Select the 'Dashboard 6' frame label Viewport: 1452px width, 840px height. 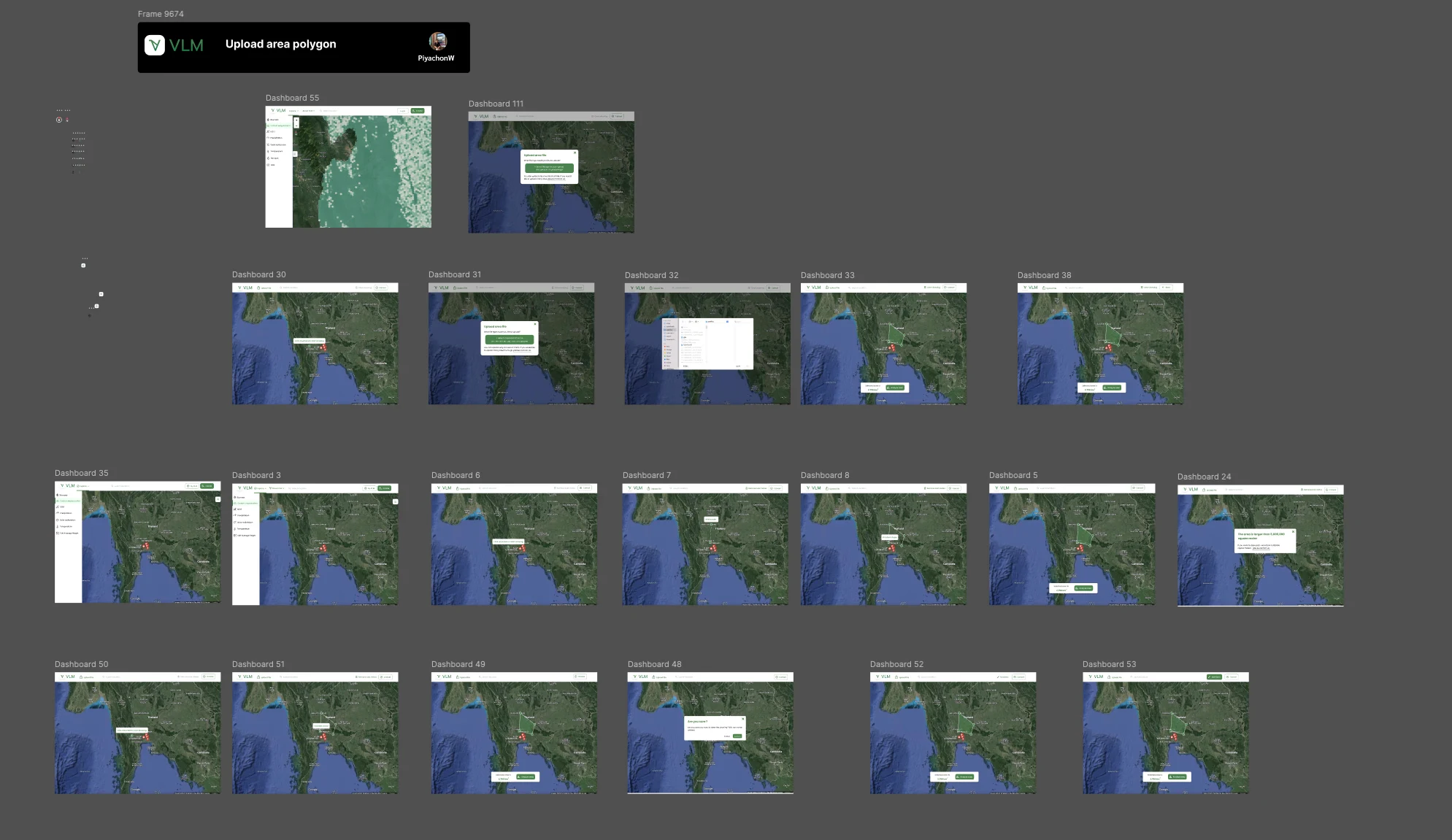point(456,475)
